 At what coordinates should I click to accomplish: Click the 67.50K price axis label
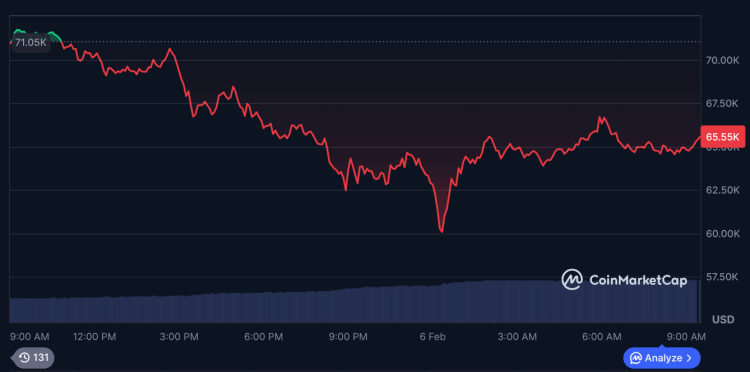click(x=722, y=104)
